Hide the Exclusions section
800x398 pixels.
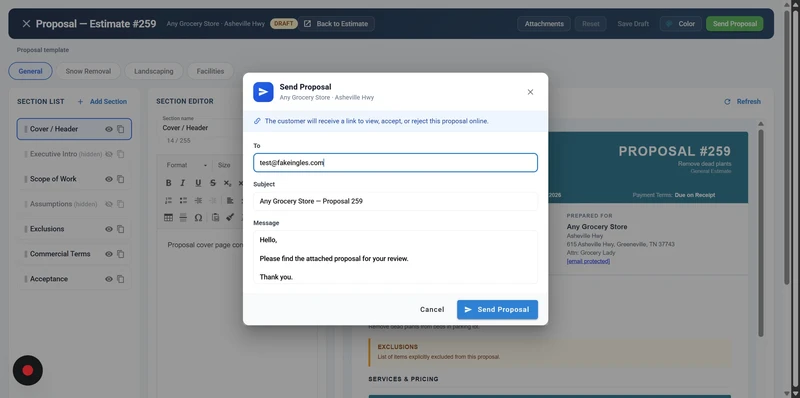[109, 229]
